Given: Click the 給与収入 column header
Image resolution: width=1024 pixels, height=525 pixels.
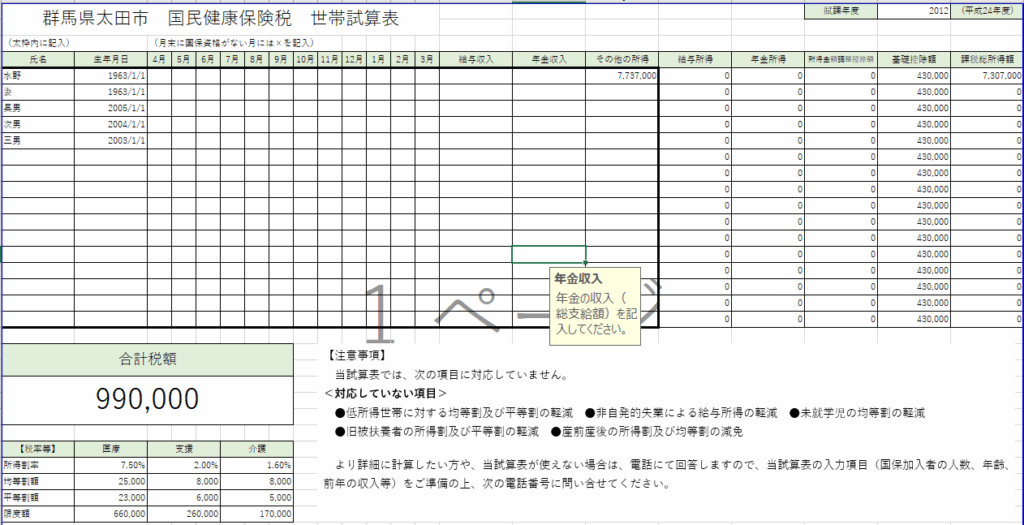Looking at the screenshot, I should (x=475, y=59).
